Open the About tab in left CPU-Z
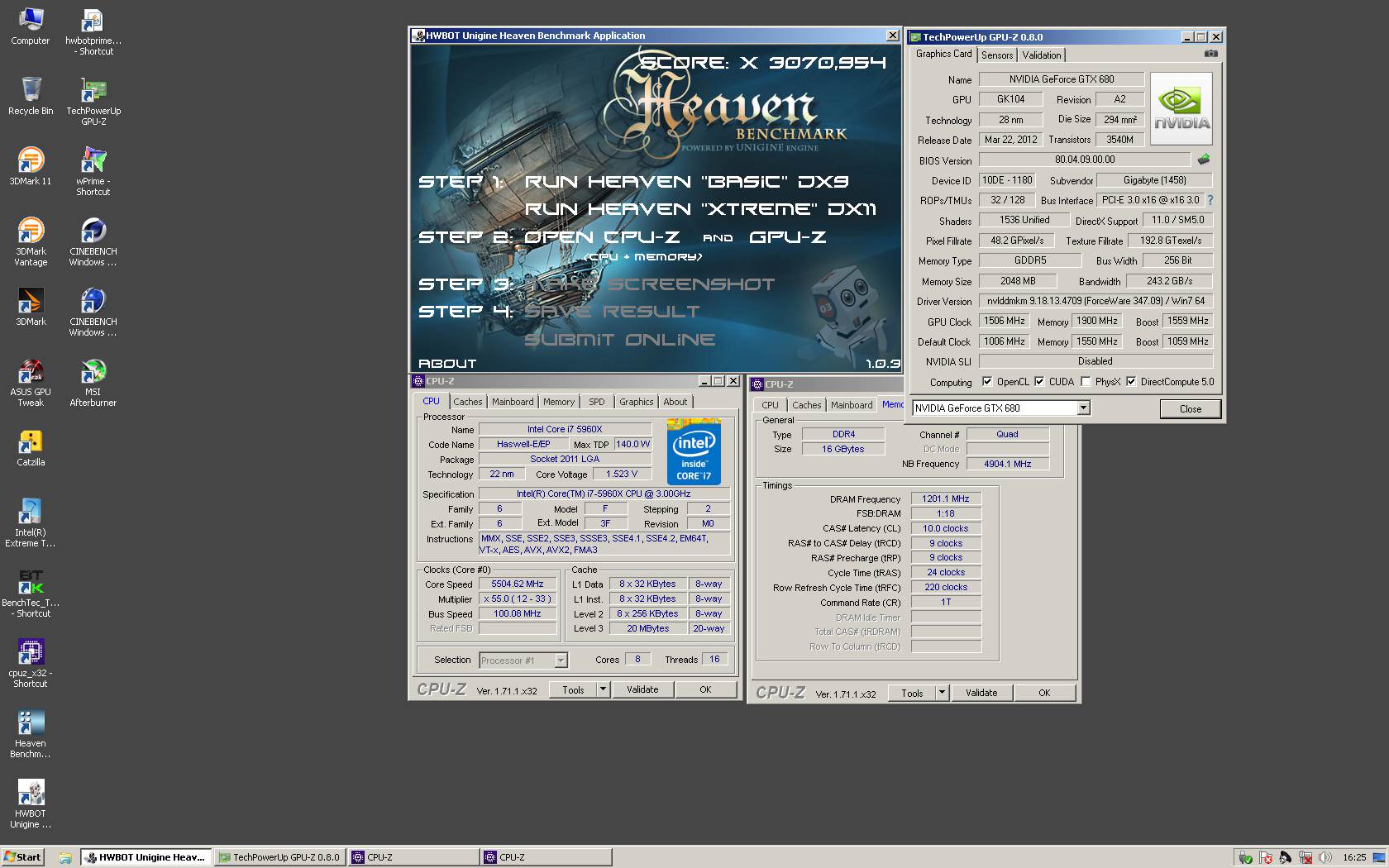Image resolution: width=1389 pixels, height=868 pixels. click(x=675, y=402)
